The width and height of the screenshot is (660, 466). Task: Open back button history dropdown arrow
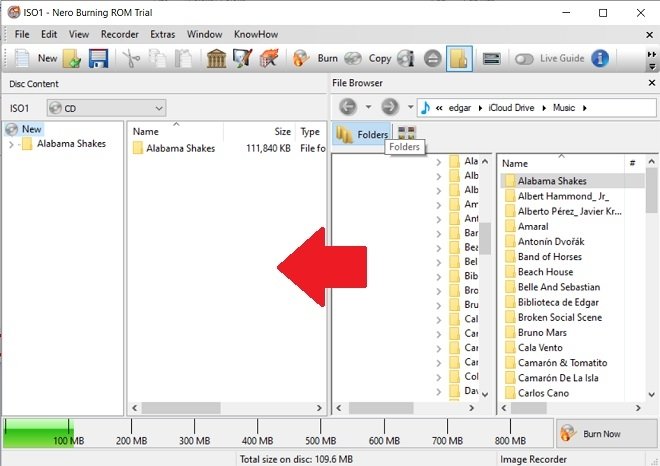368,107
